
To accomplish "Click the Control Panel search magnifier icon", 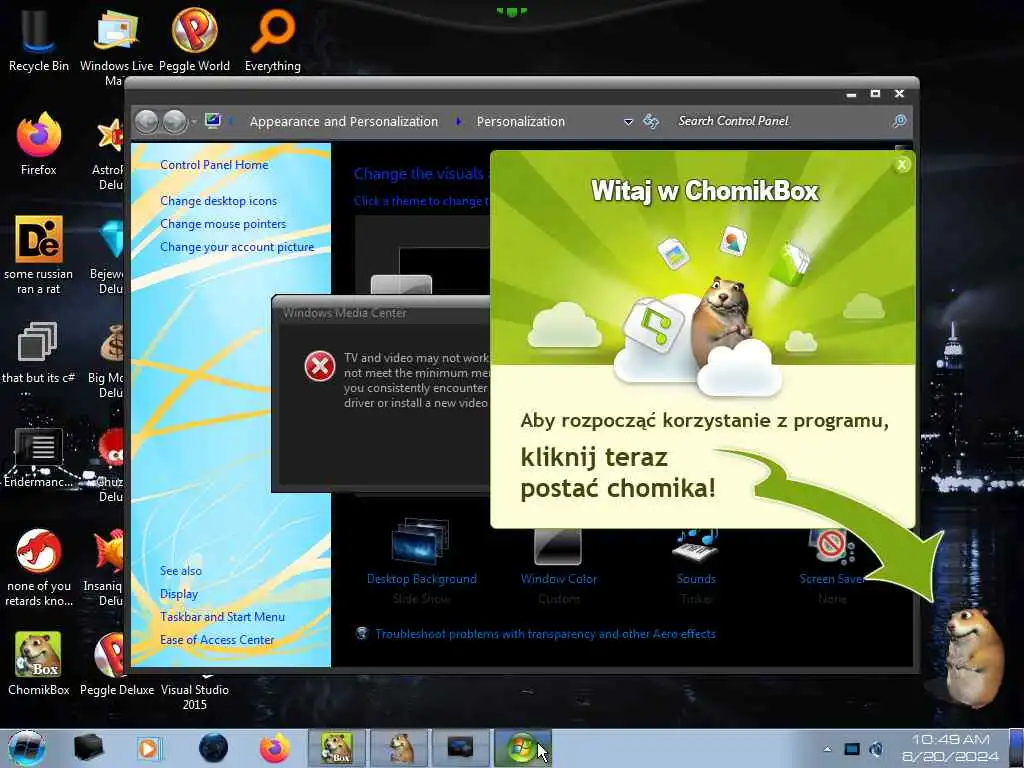I will 899,121.
